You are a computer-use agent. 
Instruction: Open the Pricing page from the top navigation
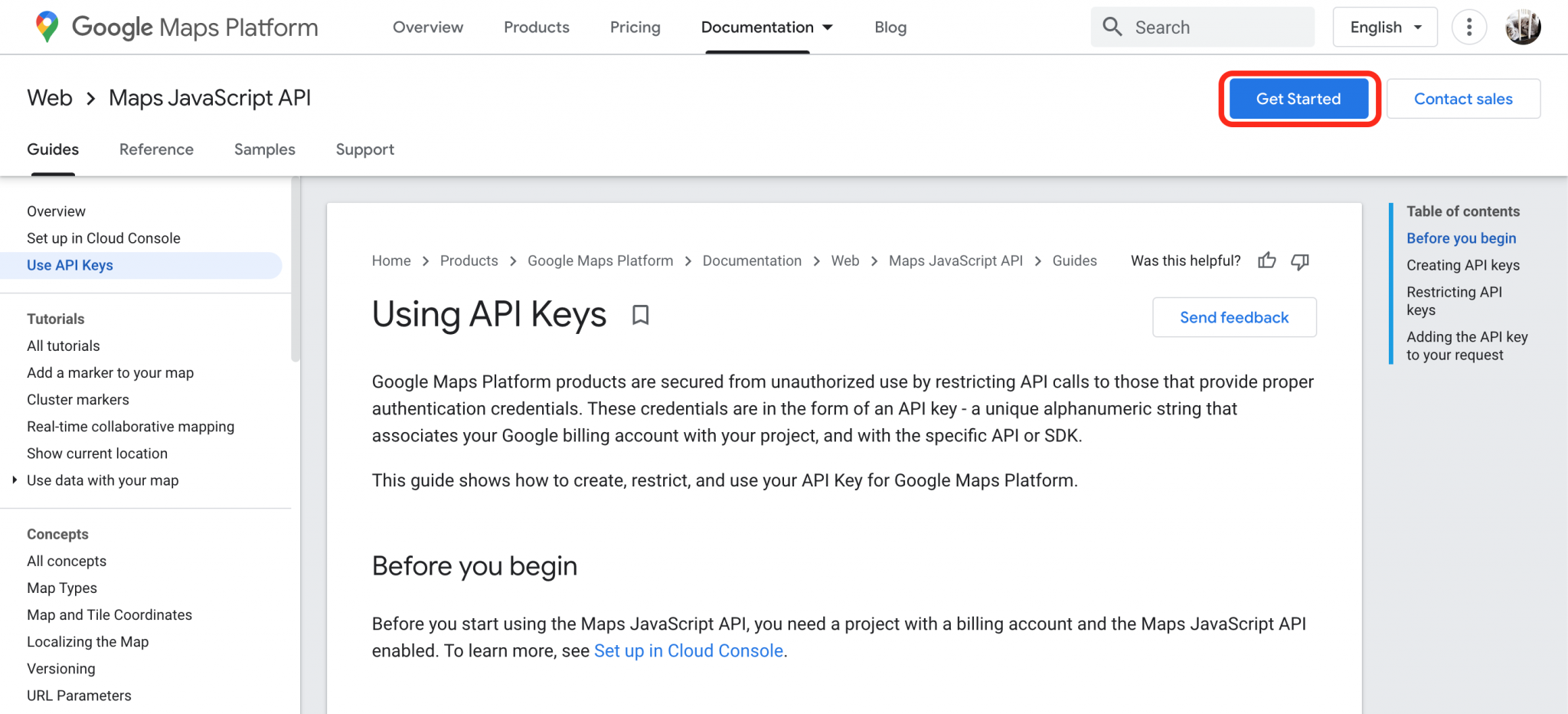pos(635,27)
